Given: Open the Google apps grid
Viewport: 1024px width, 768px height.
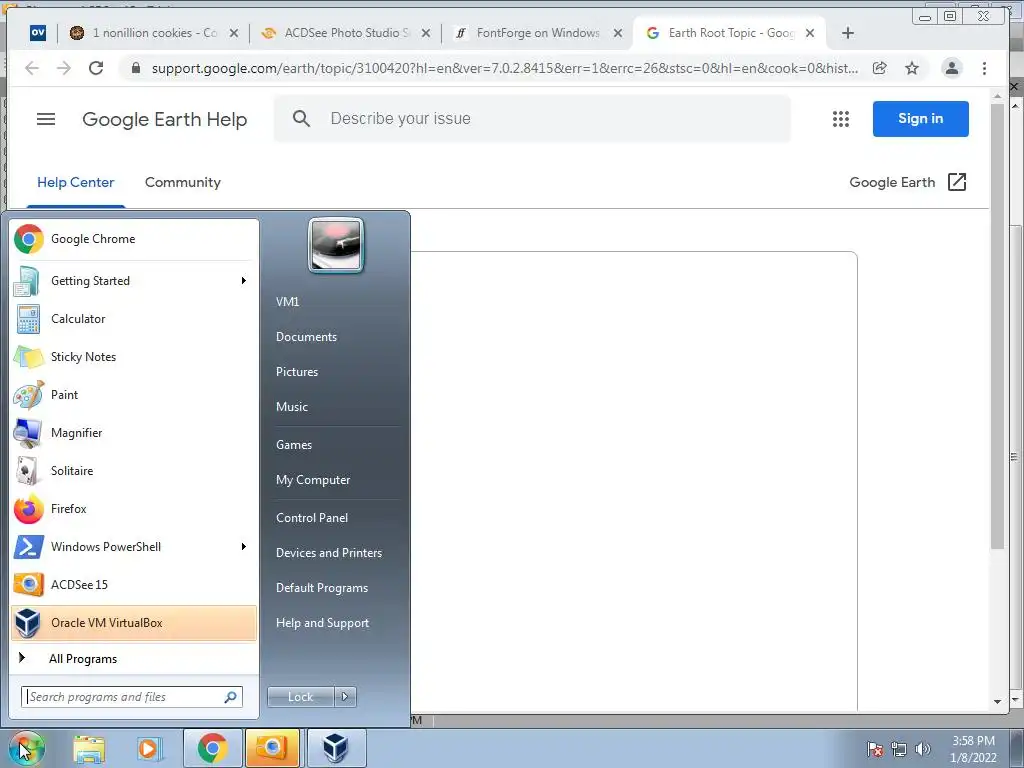Looking at the screenshot, I should pyautogui.click(x=840, y=119).
